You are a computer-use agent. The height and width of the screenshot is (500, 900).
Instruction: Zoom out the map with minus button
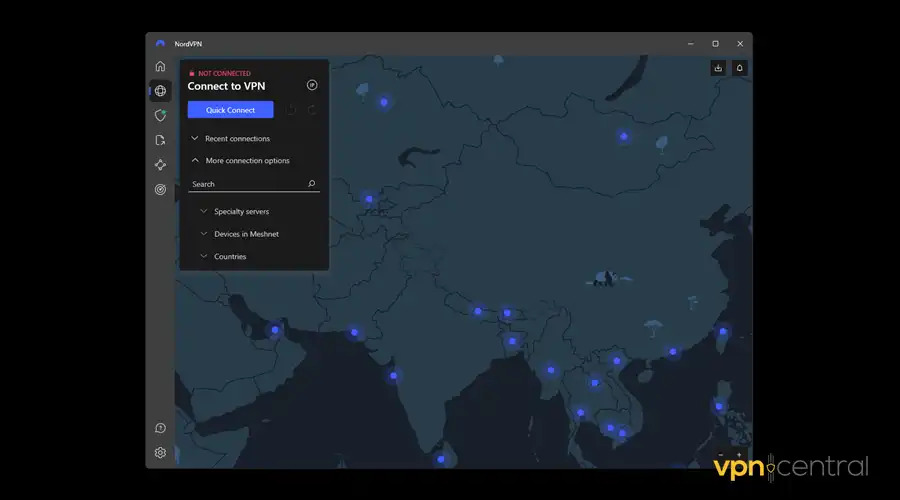coord(721,455)
